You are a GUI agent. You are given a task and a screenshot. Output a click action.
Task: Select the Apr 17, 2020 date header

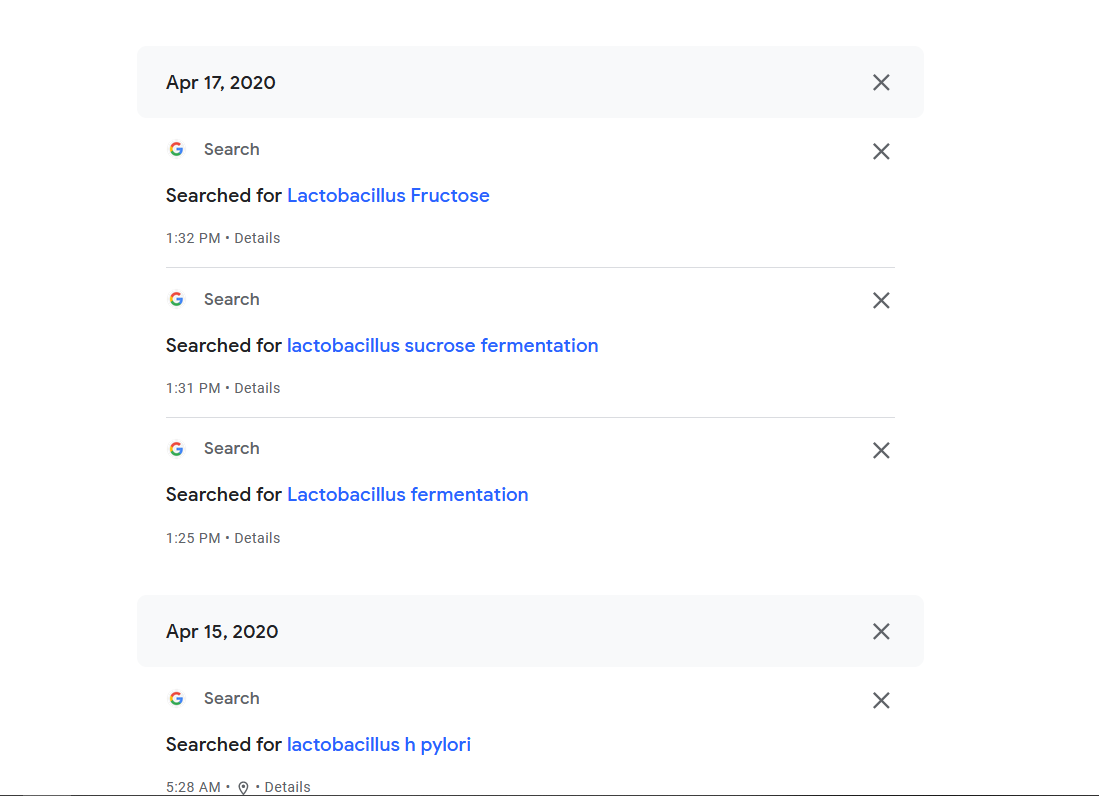coord(221,83)
